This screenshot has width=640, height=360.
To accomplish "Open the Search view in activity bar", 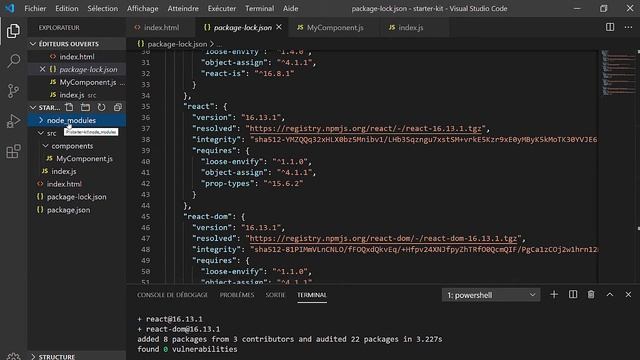I will (13, 61).
